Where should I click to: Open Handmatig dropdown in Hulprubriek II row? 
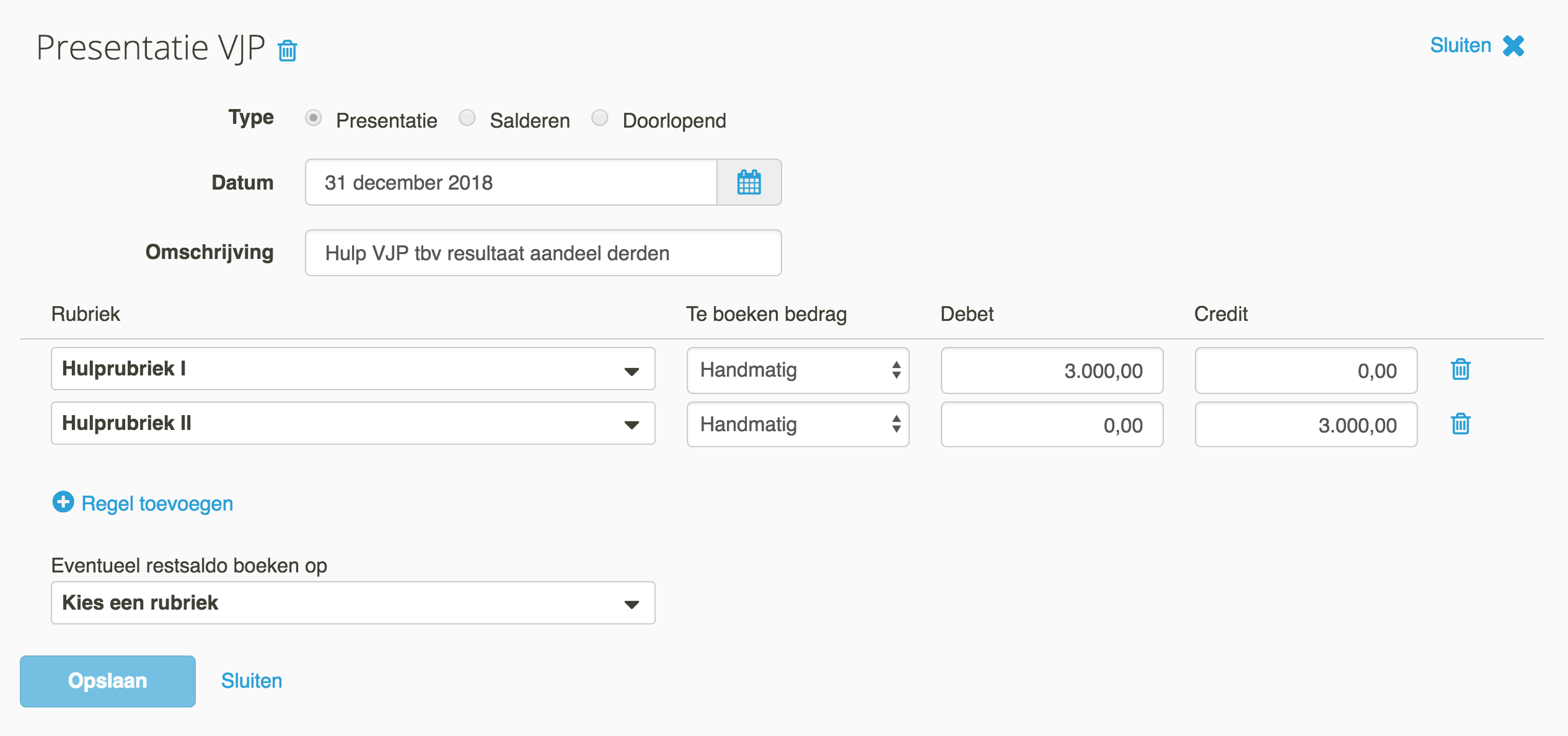(798, 425)
